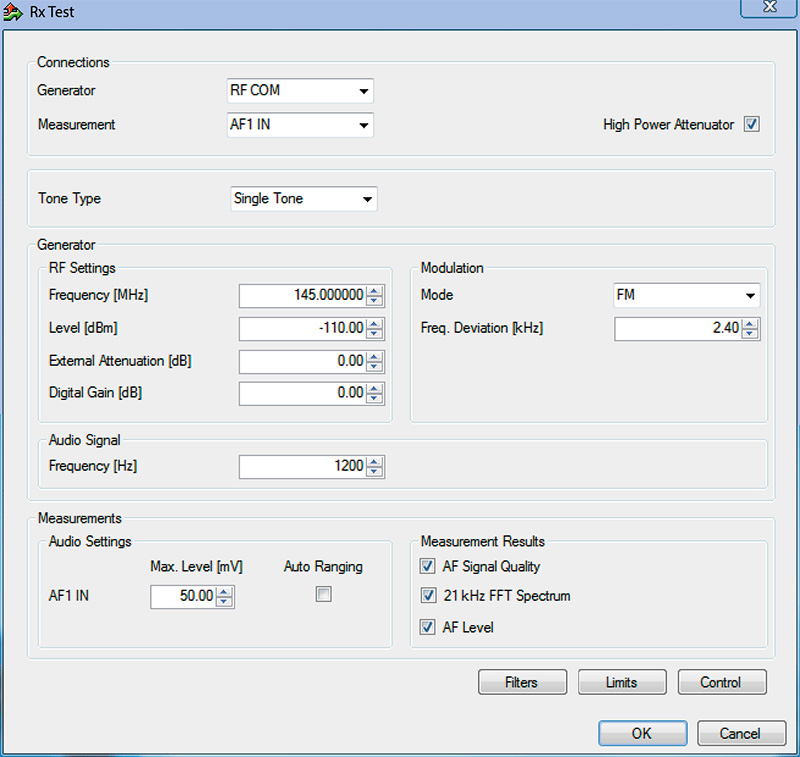Decrease Audio Signal Frequency with down arrow
The image size is (800, 757).
point(375,471)
